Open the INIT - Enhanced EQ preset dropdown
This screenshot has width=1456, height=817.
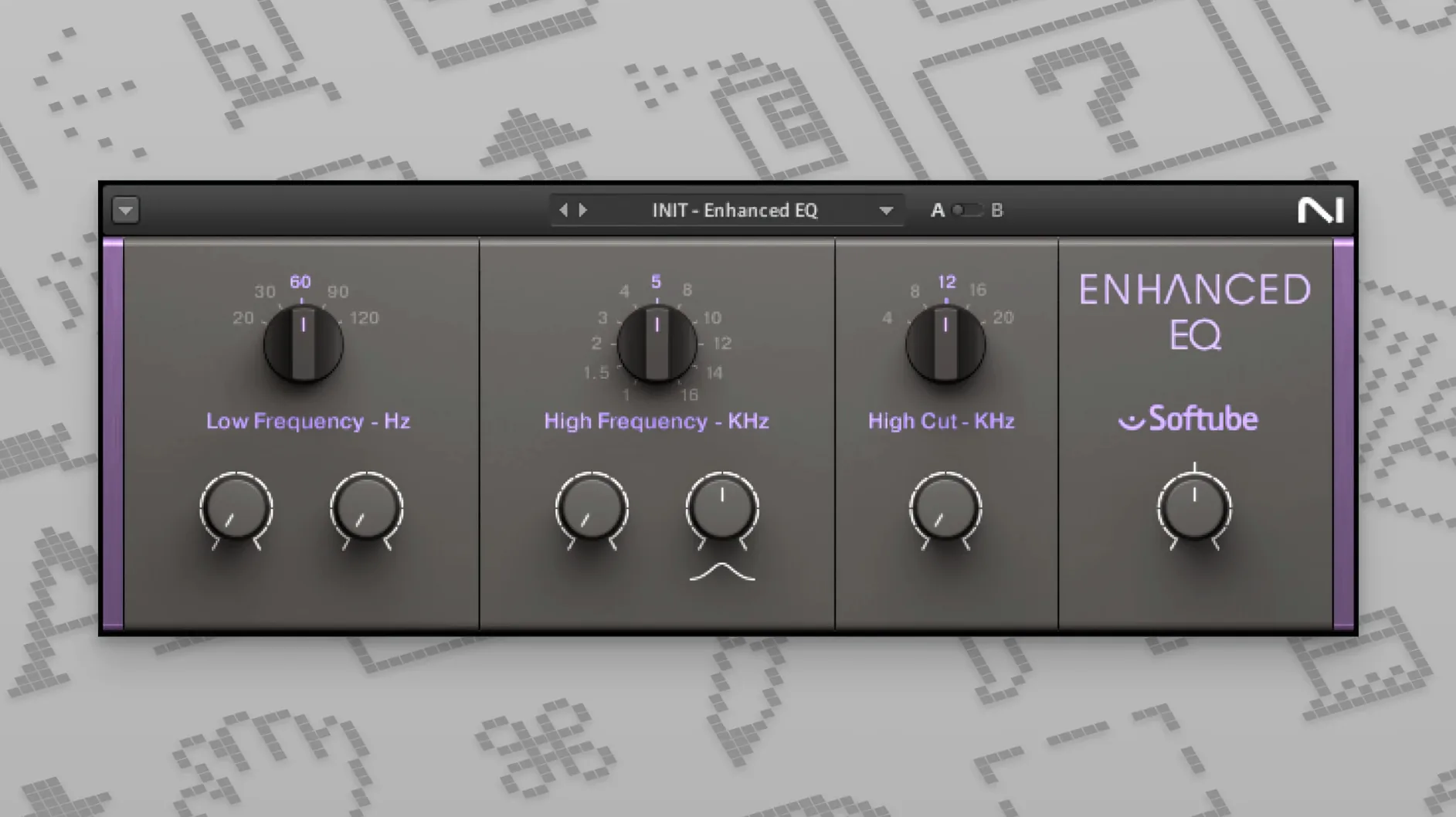pos(886,211)
